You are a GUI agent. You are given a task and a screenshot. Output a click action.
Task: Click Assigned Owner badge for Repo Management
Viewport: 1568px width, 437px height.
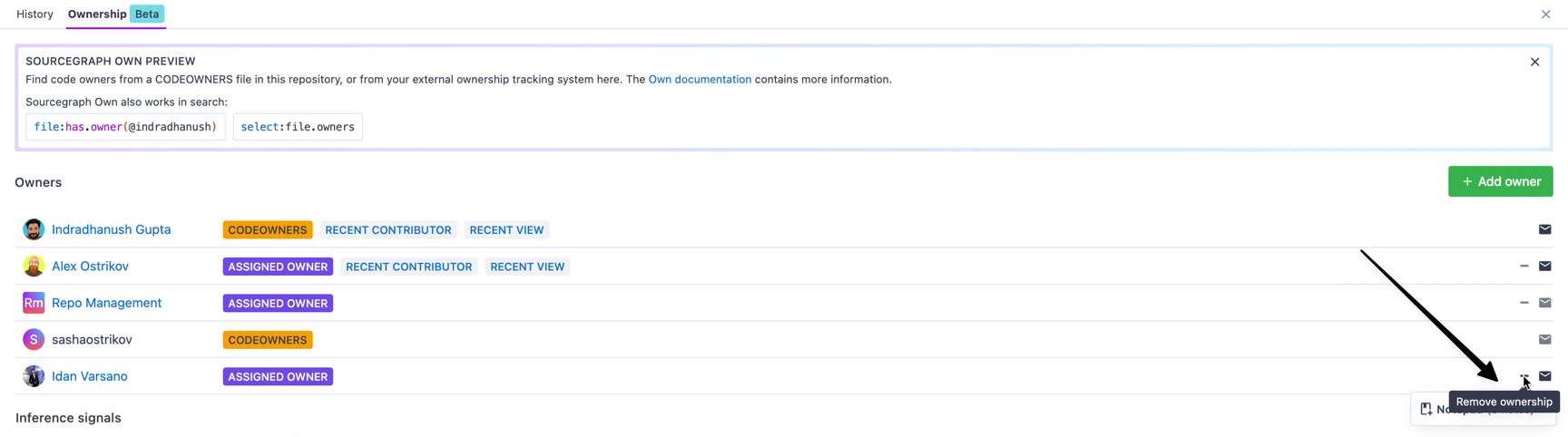point(278,304)
